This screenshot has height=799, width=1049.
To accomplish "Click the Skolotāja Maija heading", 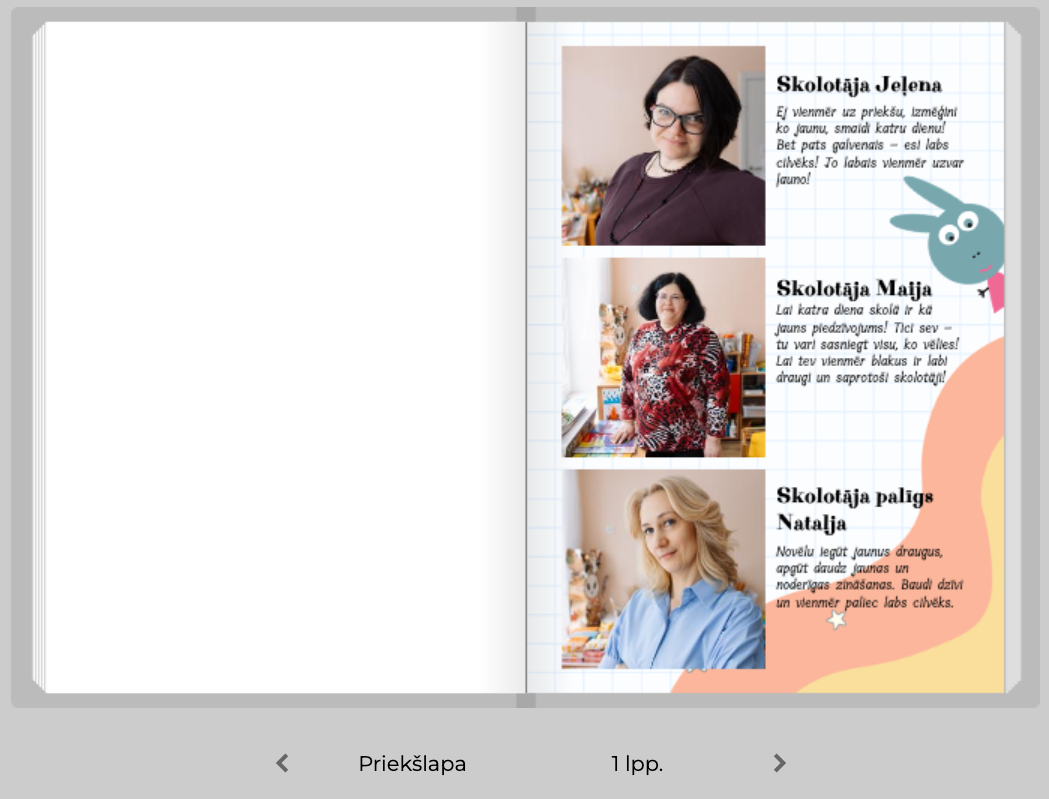I will click(x=854, y=289).
